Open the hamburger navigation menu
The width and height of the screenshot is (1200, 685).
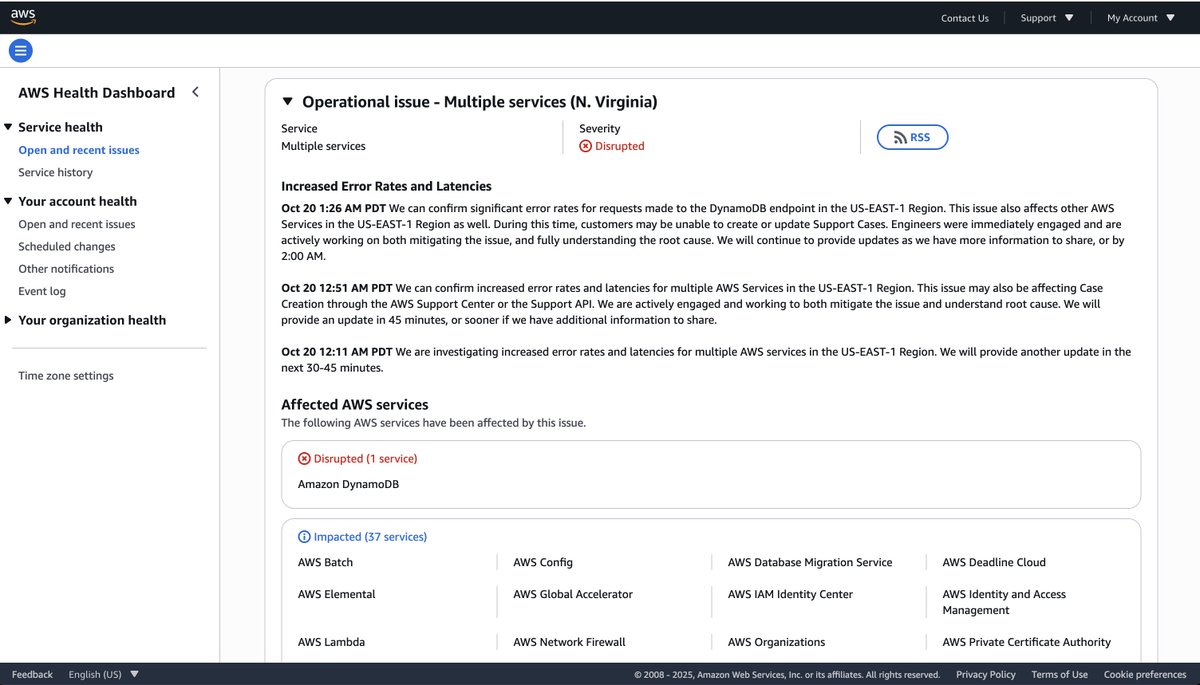(x=20, y=51)
